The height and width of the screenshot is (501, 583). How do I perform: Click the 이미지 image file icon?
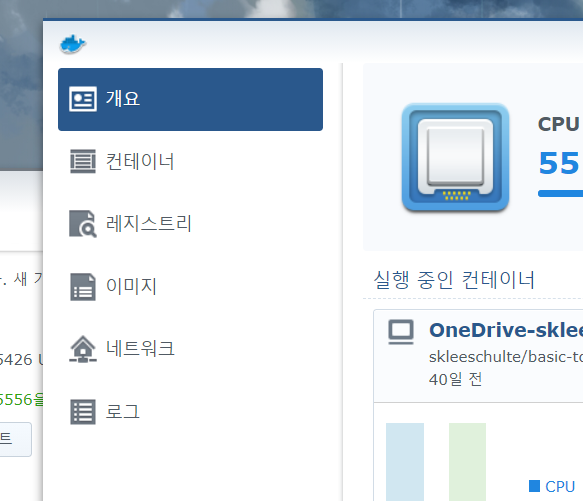[83, 287]
